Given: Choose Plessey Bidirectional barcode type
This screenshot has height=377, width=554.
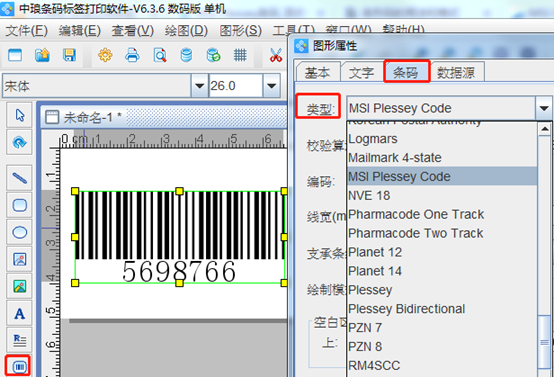Looking at the screenshot, I should (x=442, y=309).
